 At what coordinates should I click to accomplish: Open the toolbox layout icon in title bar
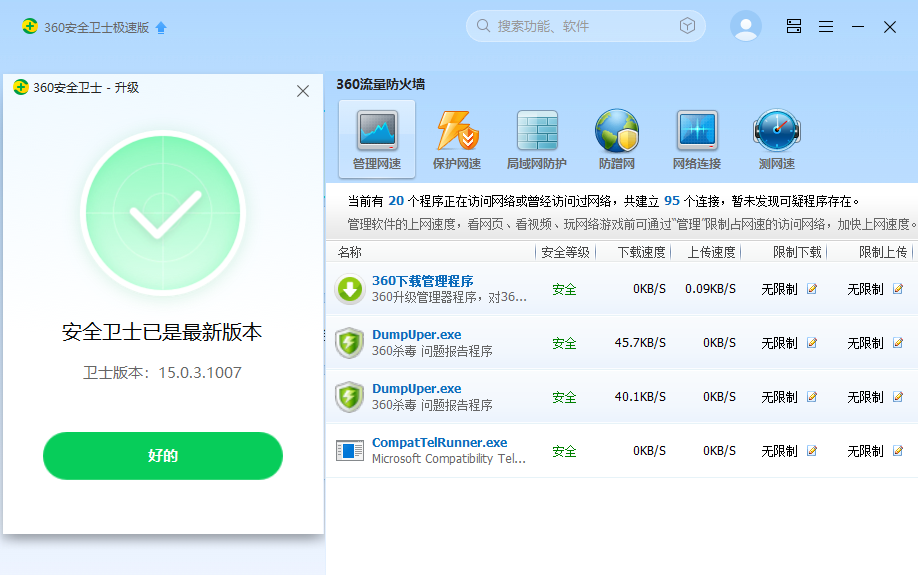[794, 26]
